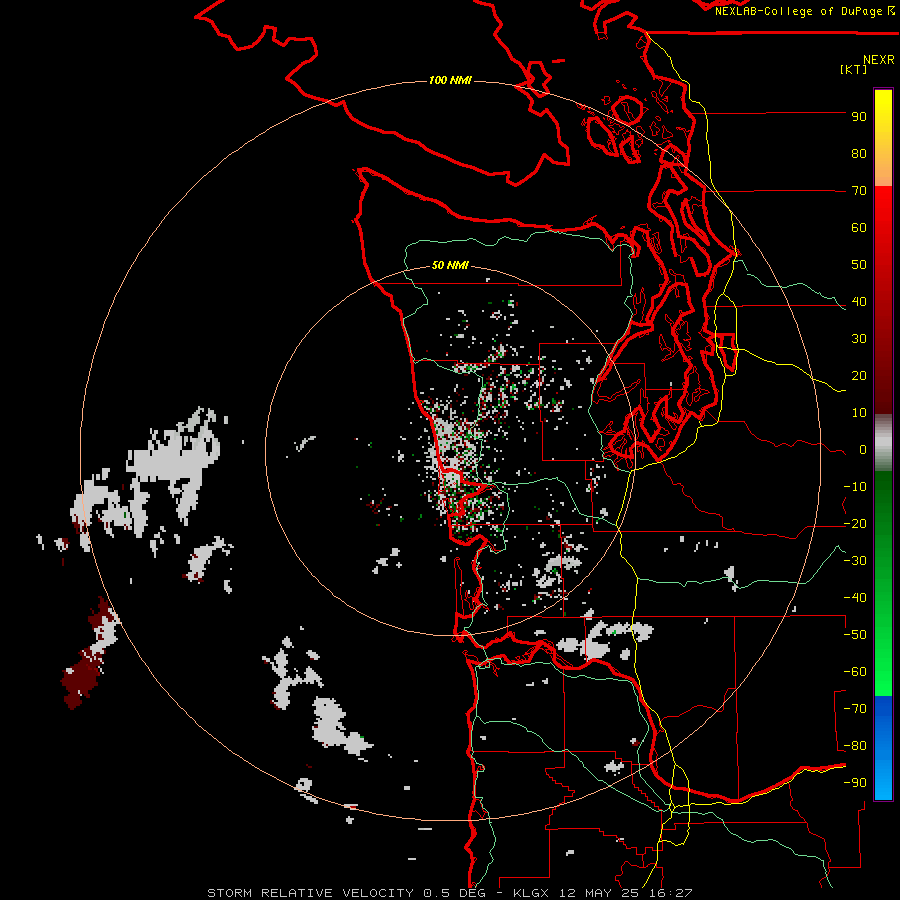Click the 60 value on the velocity scale
This screenshot has width=900, height=900.
pos(859,228)
